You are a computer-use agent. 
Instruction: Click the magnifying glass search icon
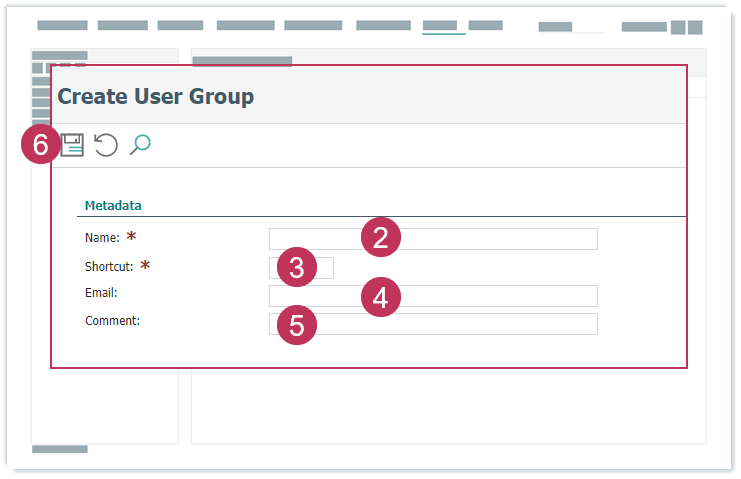140,145
